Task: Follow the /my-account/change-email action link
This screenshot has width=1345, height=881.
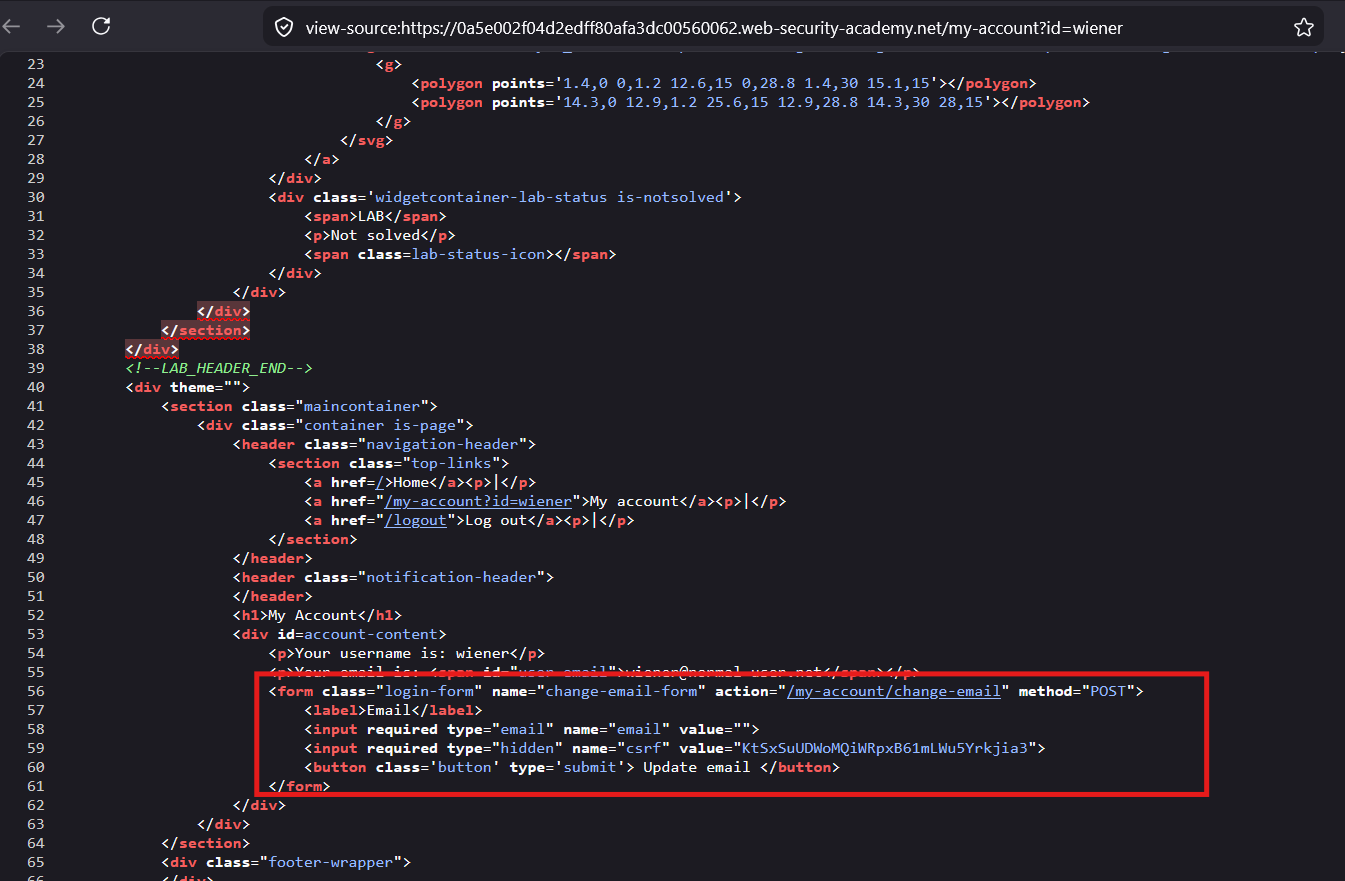Action: [894, 691]
